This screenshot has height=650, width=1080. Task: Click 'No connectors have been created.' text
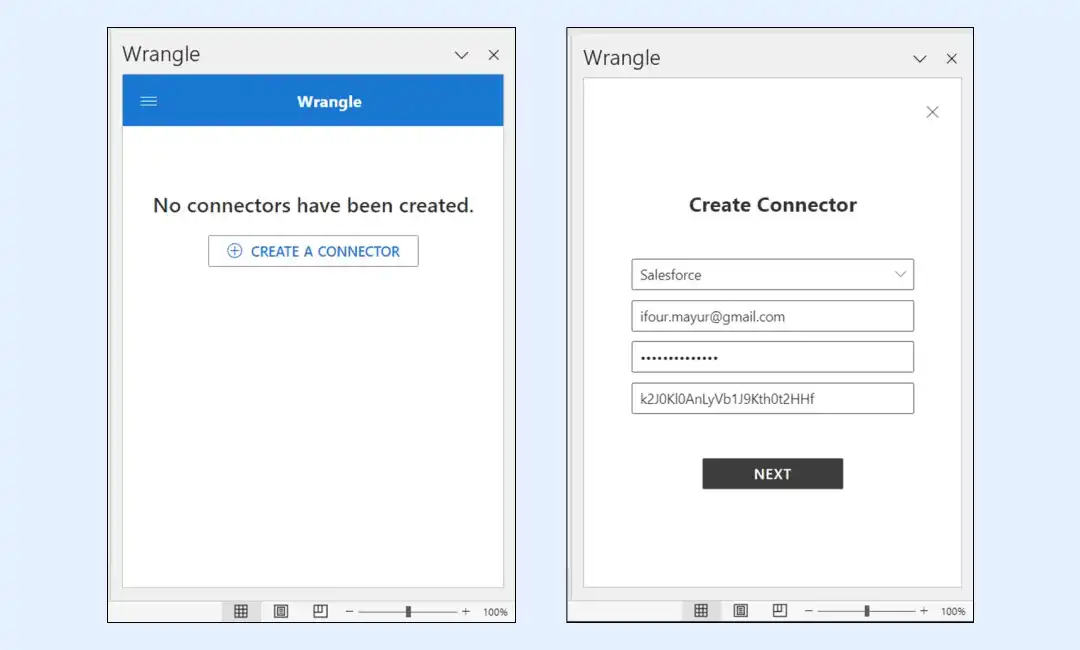[x=313, y=205]
